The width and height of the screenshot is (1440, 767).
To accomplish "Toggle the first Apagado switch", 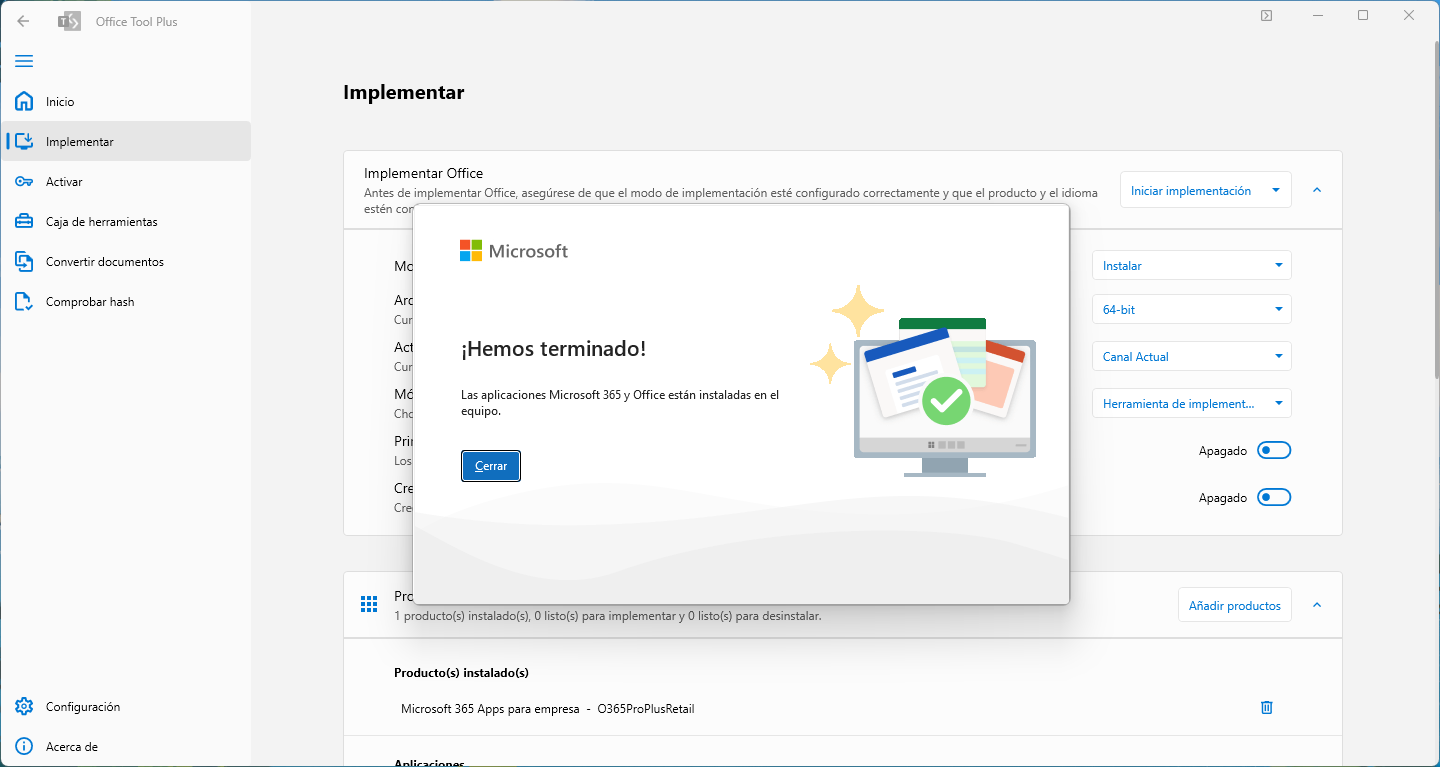I will pos(1274,450).
